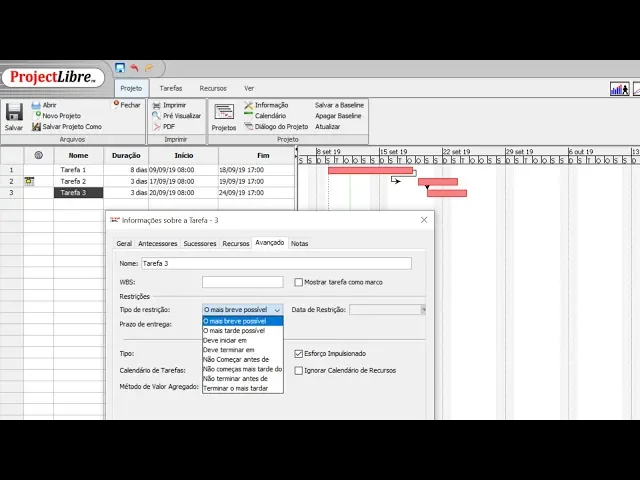The image size is (640, 480).
Task: Click the Tarefa 1 Gantt bar
Action: click(370, 170)
